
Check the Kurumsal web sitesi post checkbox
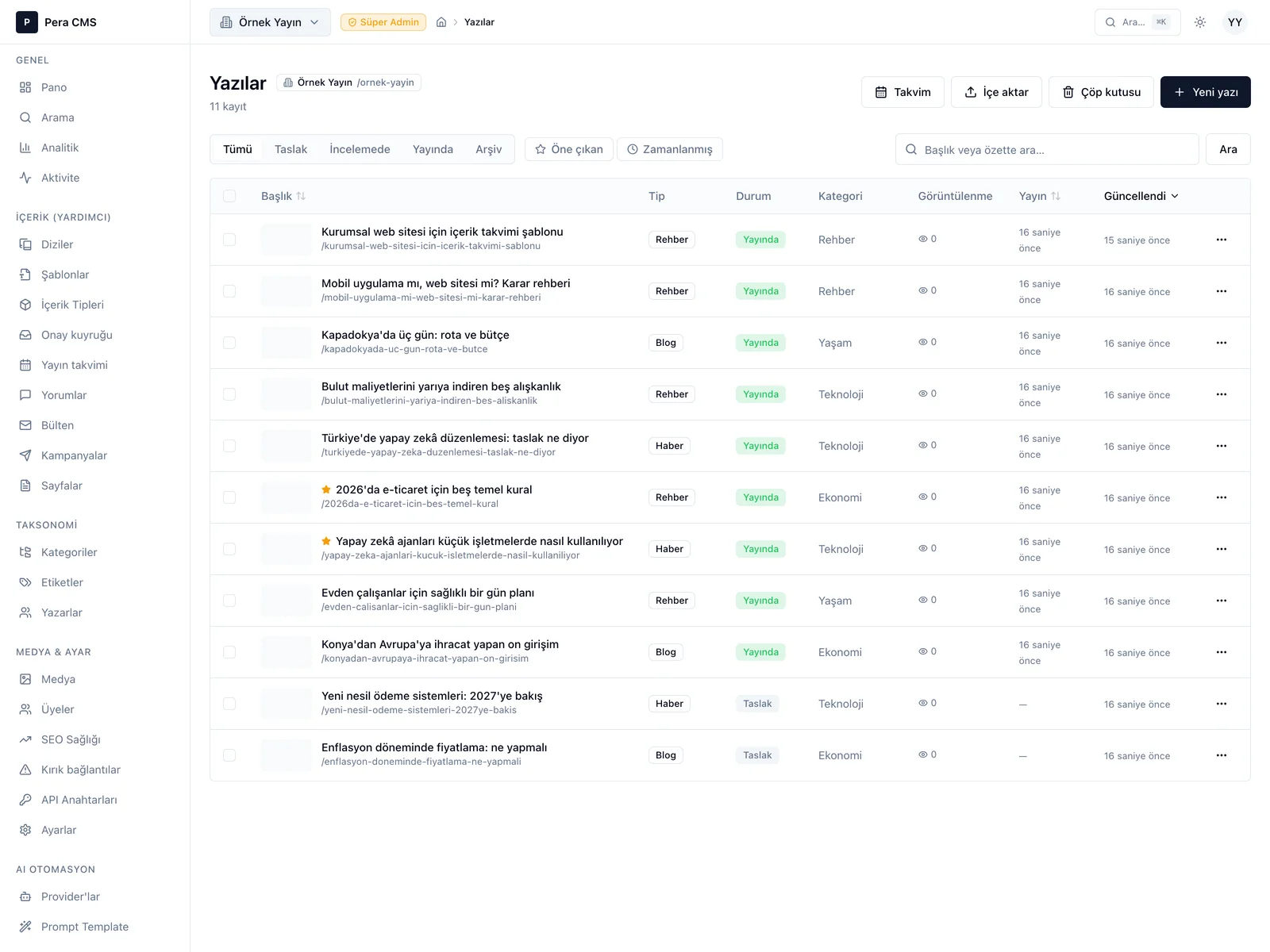tap(229, 240)
